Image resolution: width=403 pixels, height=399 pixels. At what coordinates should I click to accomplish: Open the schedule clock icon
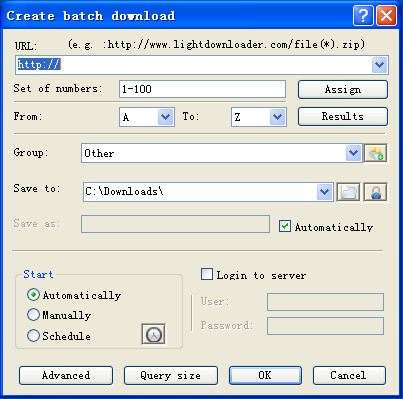(x=153, y=334)
